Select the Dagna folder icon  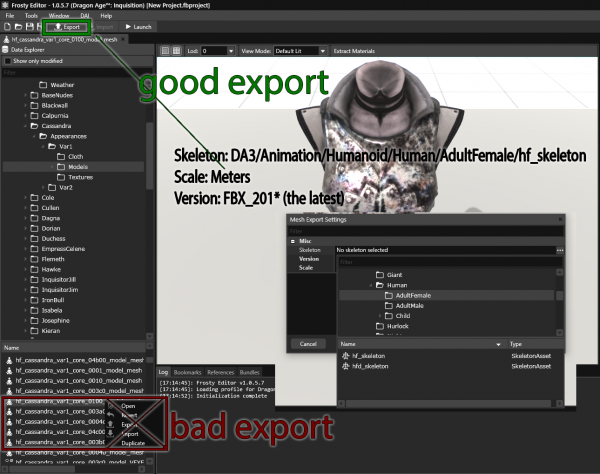pyautogui.click(x=34, y=218)
